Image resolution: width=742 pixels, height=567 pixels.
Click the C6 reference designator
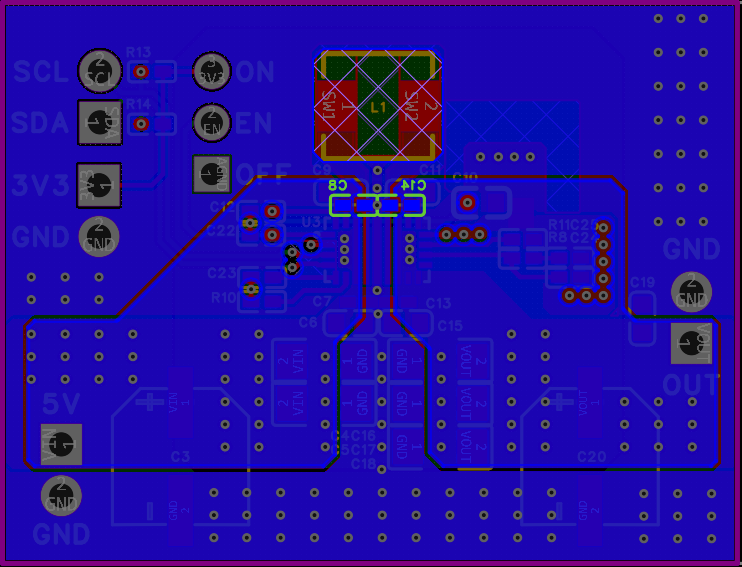pos(308,323)
